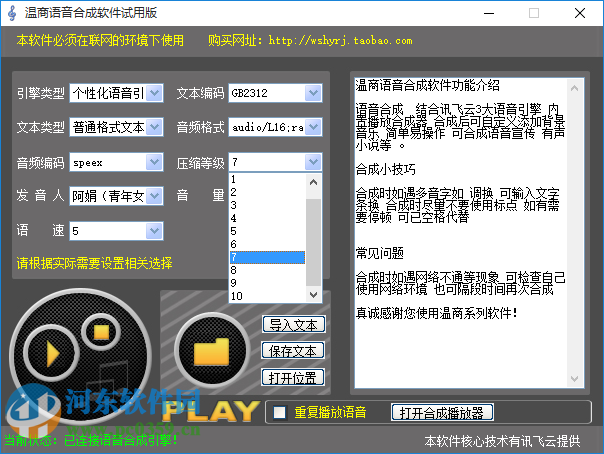Click the compression list scrollbar thumb
604x454 pixels.
(x=314, y=243)
